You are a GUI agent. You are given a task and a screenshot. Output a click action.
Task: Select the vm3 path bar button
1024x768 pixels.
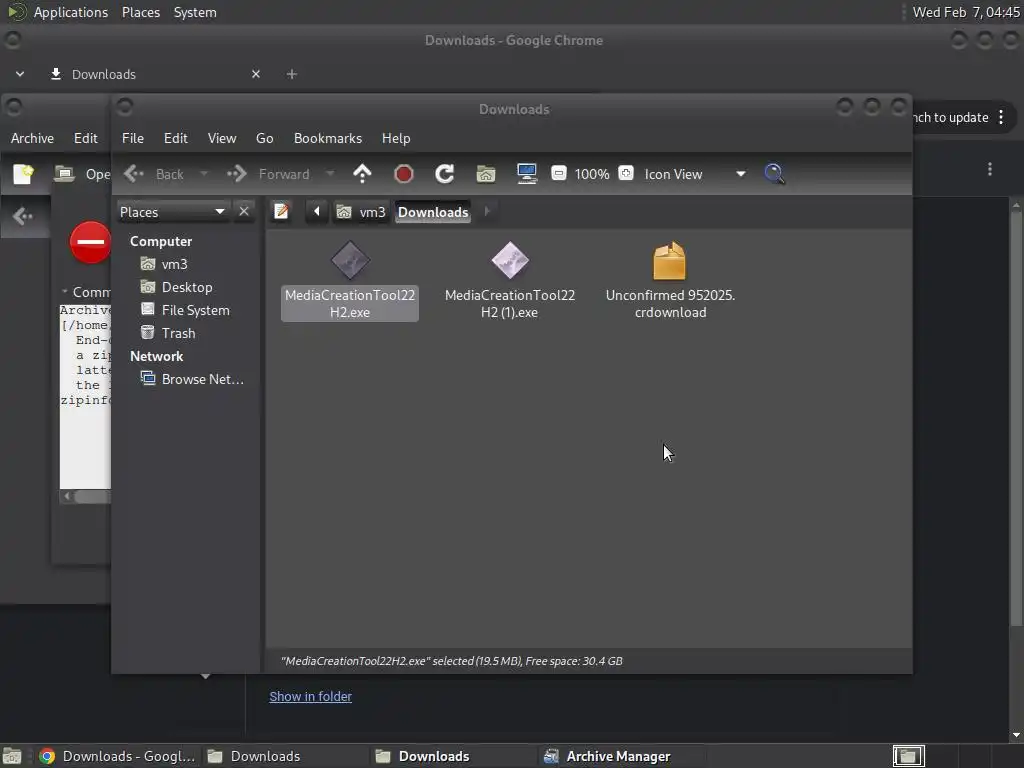pos(361,212)
